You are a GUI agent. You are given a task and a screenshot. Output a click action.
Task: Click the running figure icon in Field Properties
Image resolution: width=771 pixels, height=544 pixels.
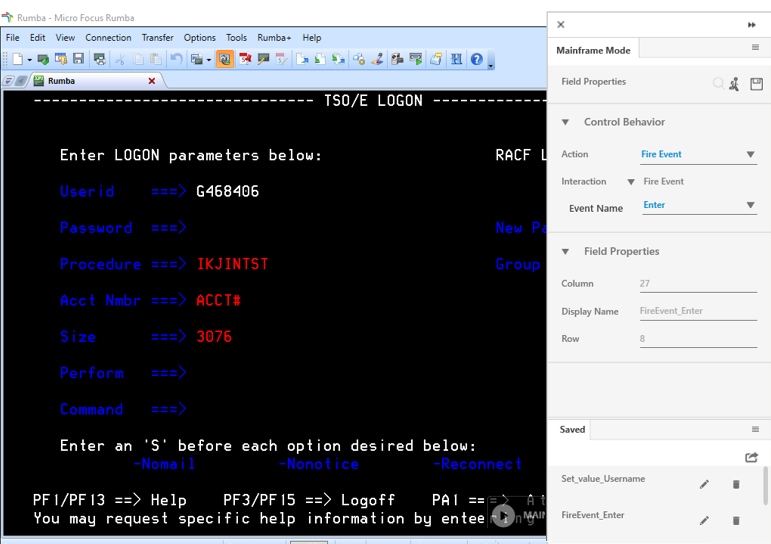point(735,84)
